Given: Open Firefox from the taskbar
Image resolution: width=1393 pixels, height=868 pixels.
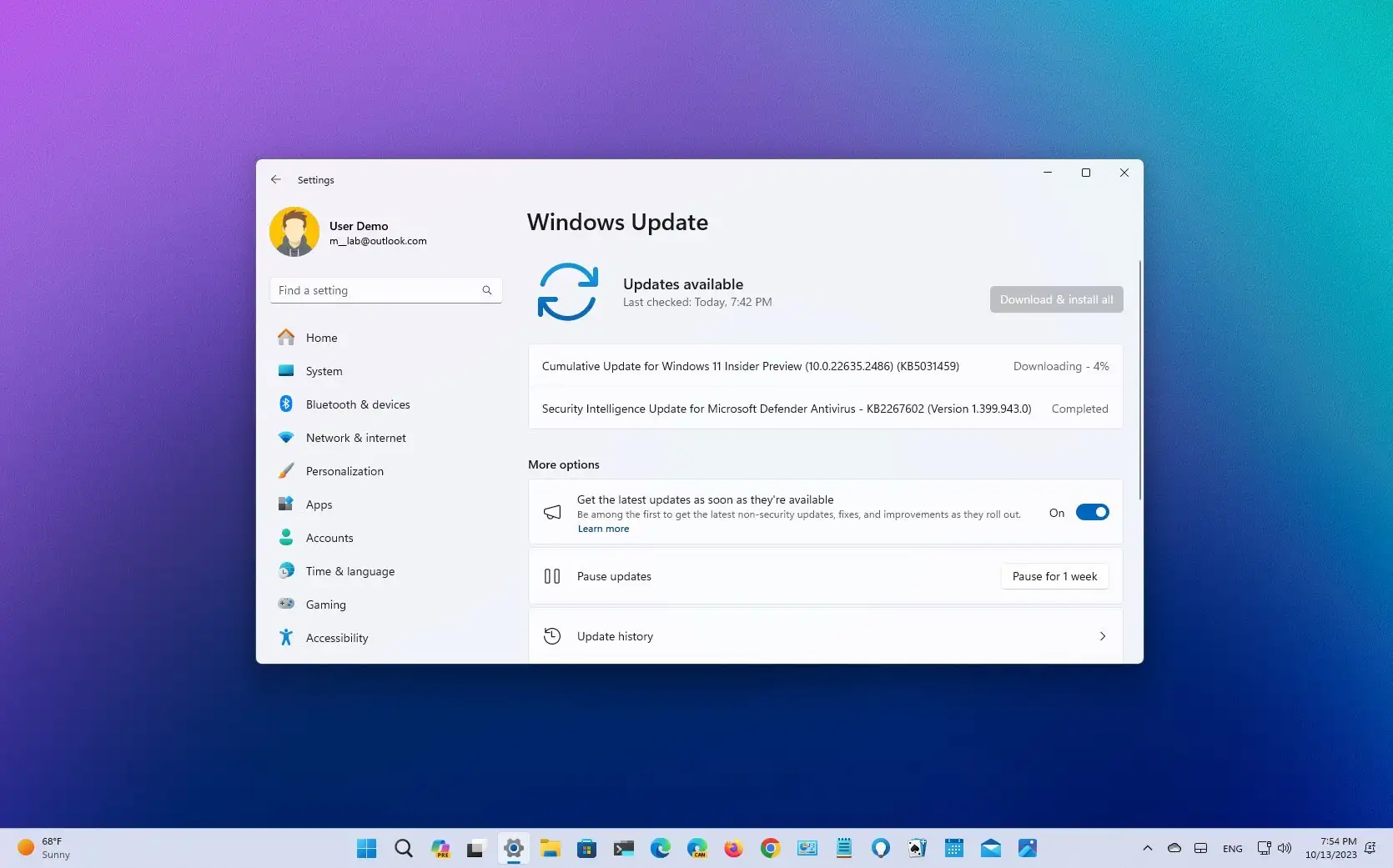Looking at the screenshot, I should click(x=733, y=848).
